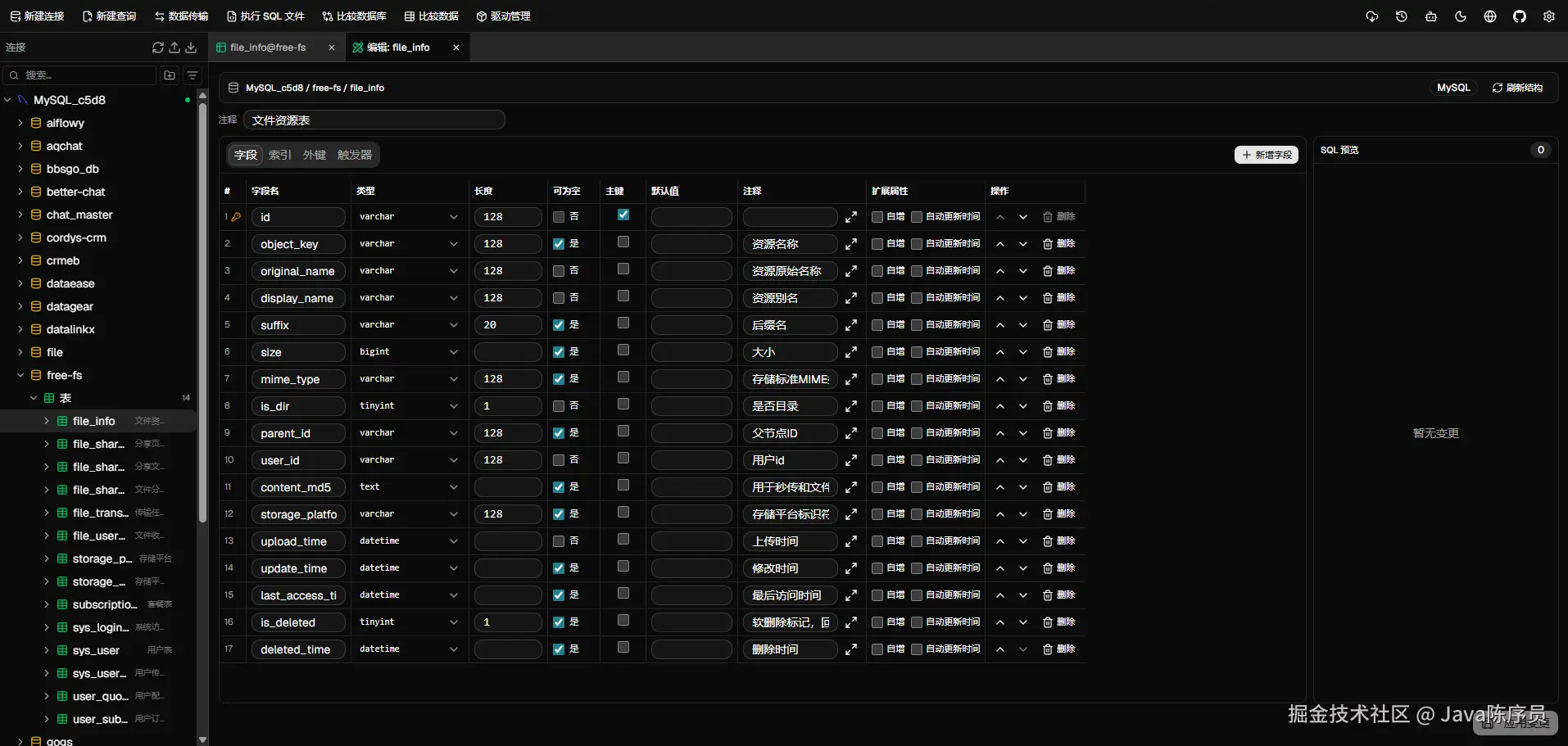This screenshot has height=746, width=1568.
Task: Close the file_info@free-fs tab
Action: tap(332, 47)
